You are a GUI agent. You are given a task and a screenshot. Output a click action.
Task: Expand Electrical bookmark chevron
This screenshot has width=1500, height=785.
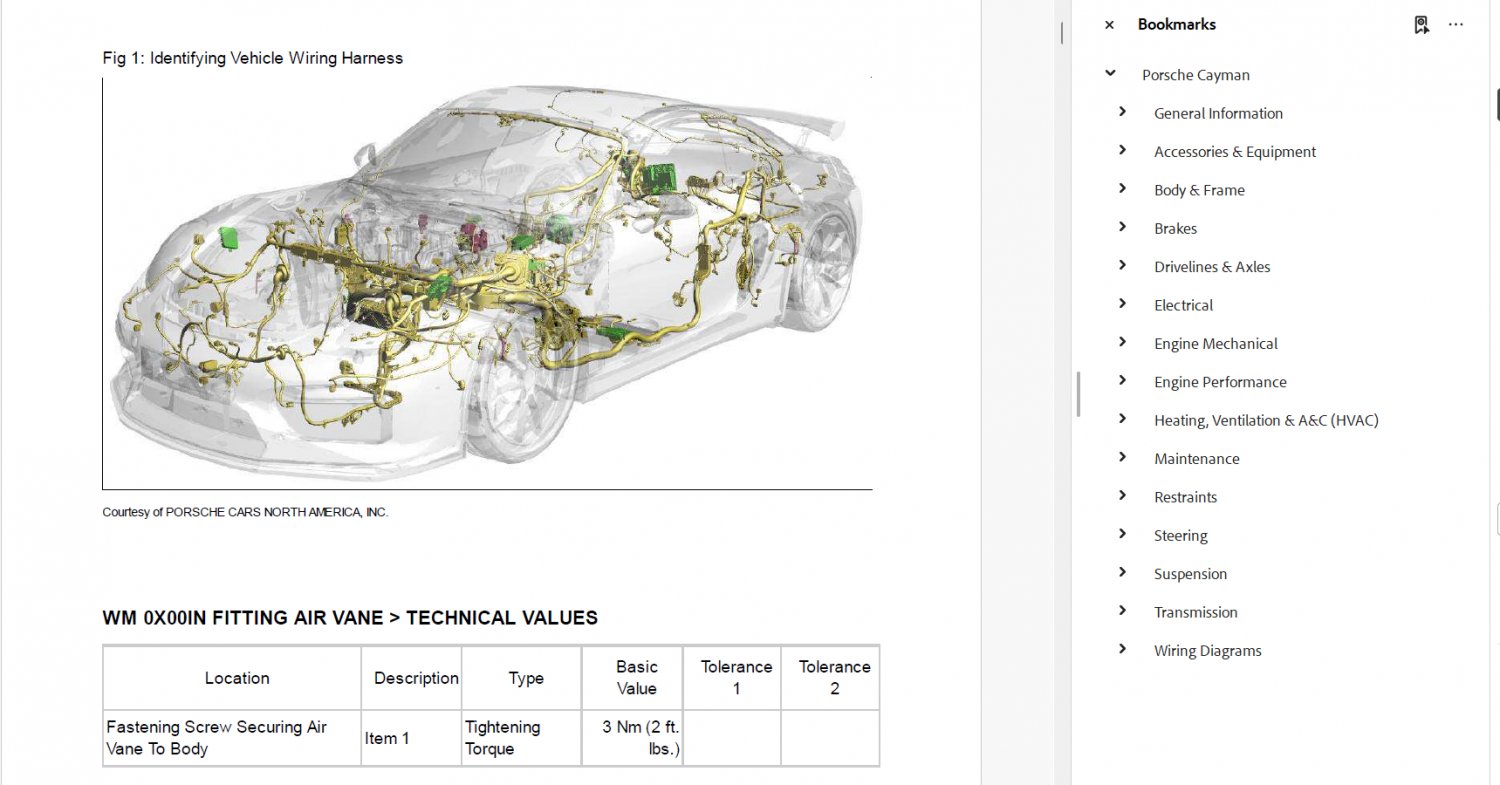(1123, 304)
